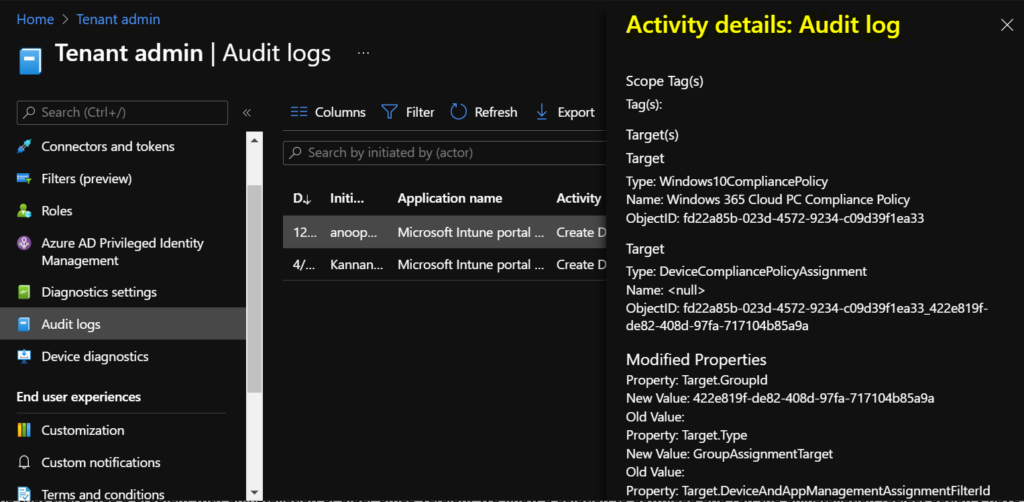Click the Azure AD Privileged Identity icon
The width and height of the screenshot is (1024, 502).
coord(24,243)
